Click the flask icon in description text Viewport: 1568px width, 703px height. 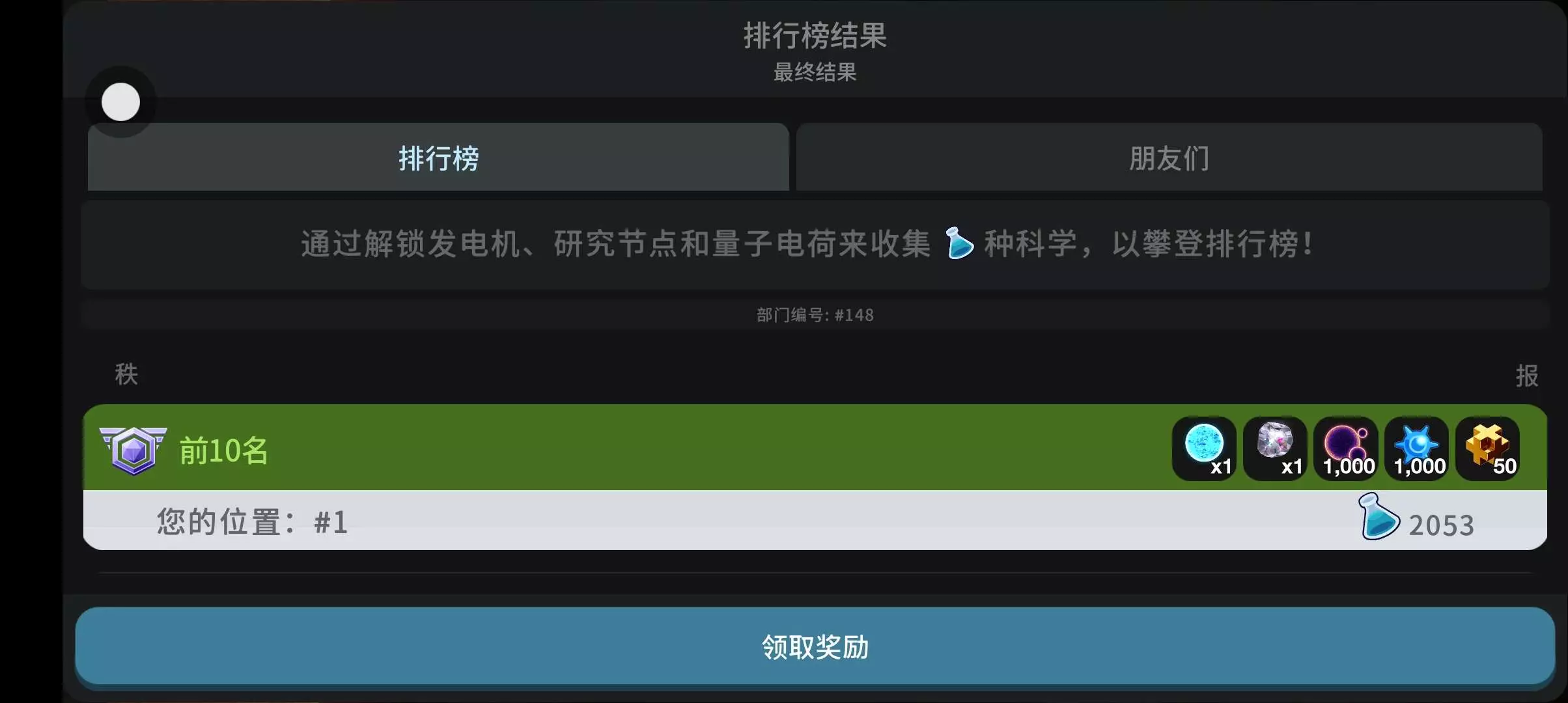pos(959,243)
